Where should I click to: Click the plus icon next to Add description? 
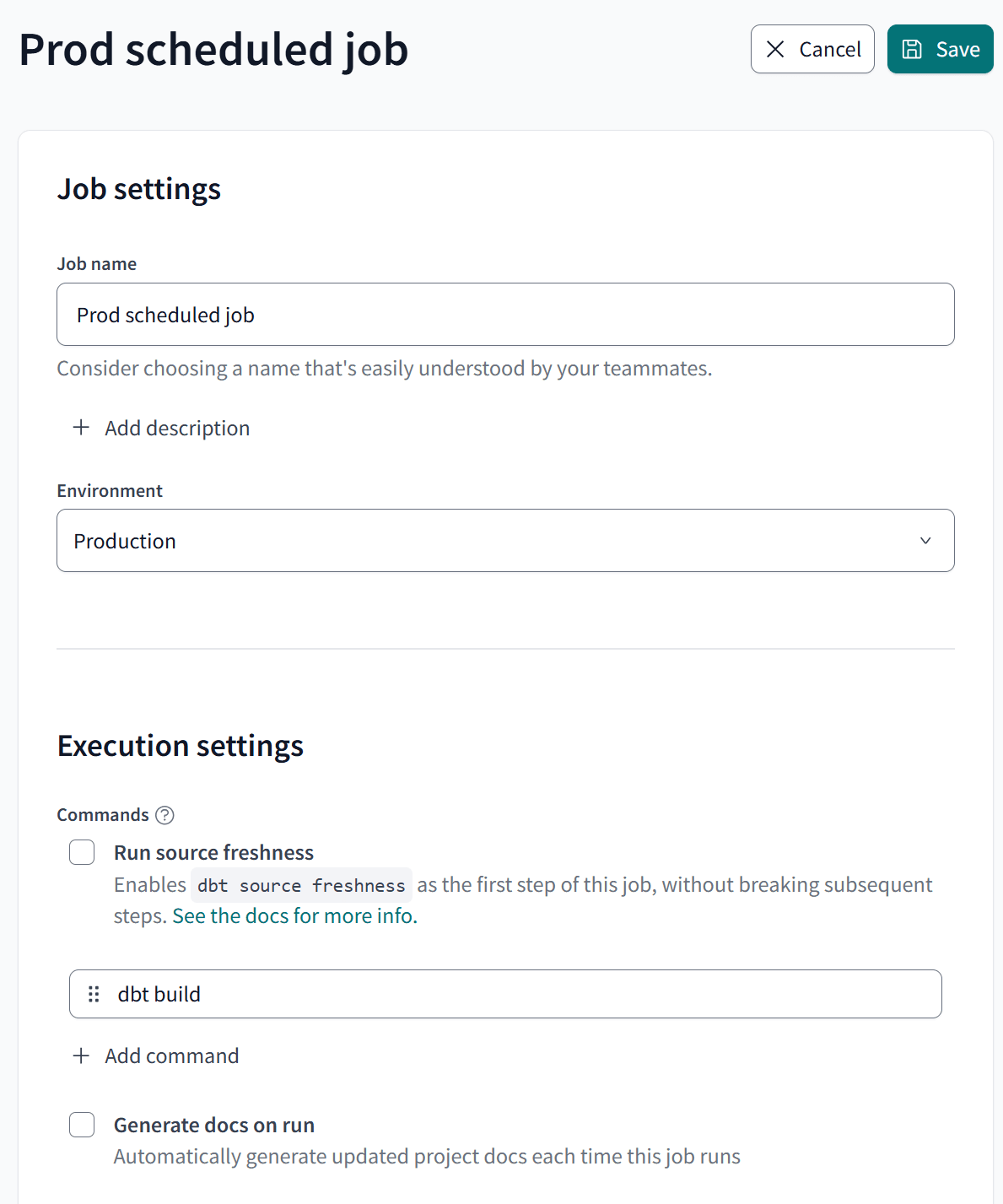tap(81, 428)
